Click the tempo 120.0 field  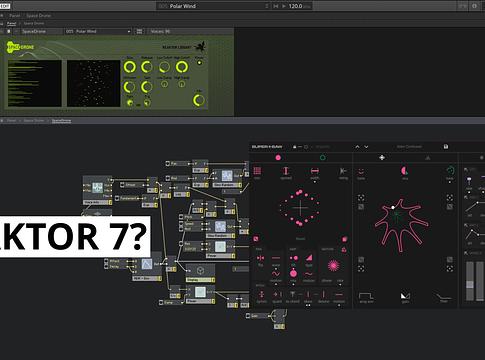coord(295,6)
